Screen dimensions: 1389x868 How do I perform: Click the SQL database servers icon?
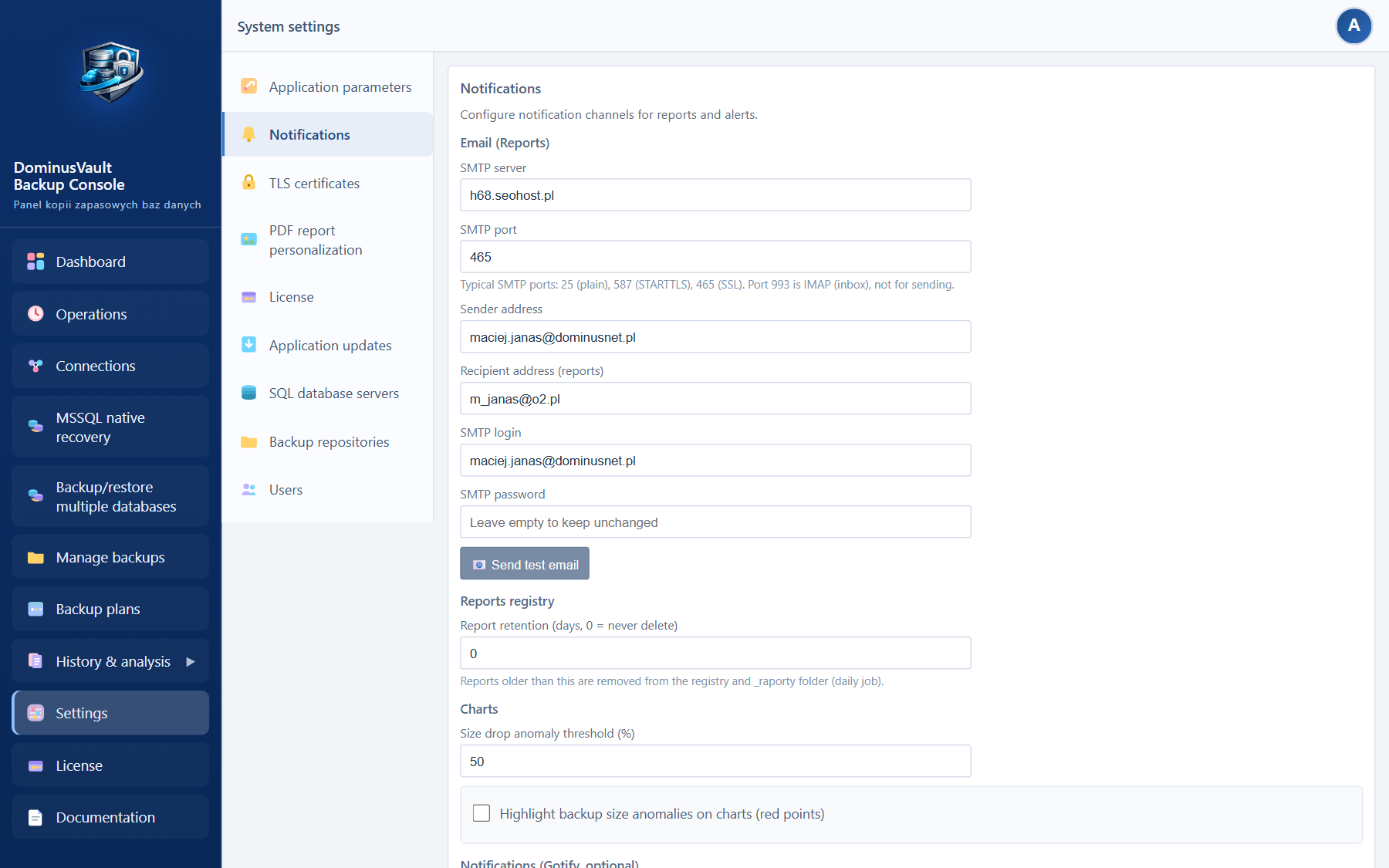(x=248, y=393)
